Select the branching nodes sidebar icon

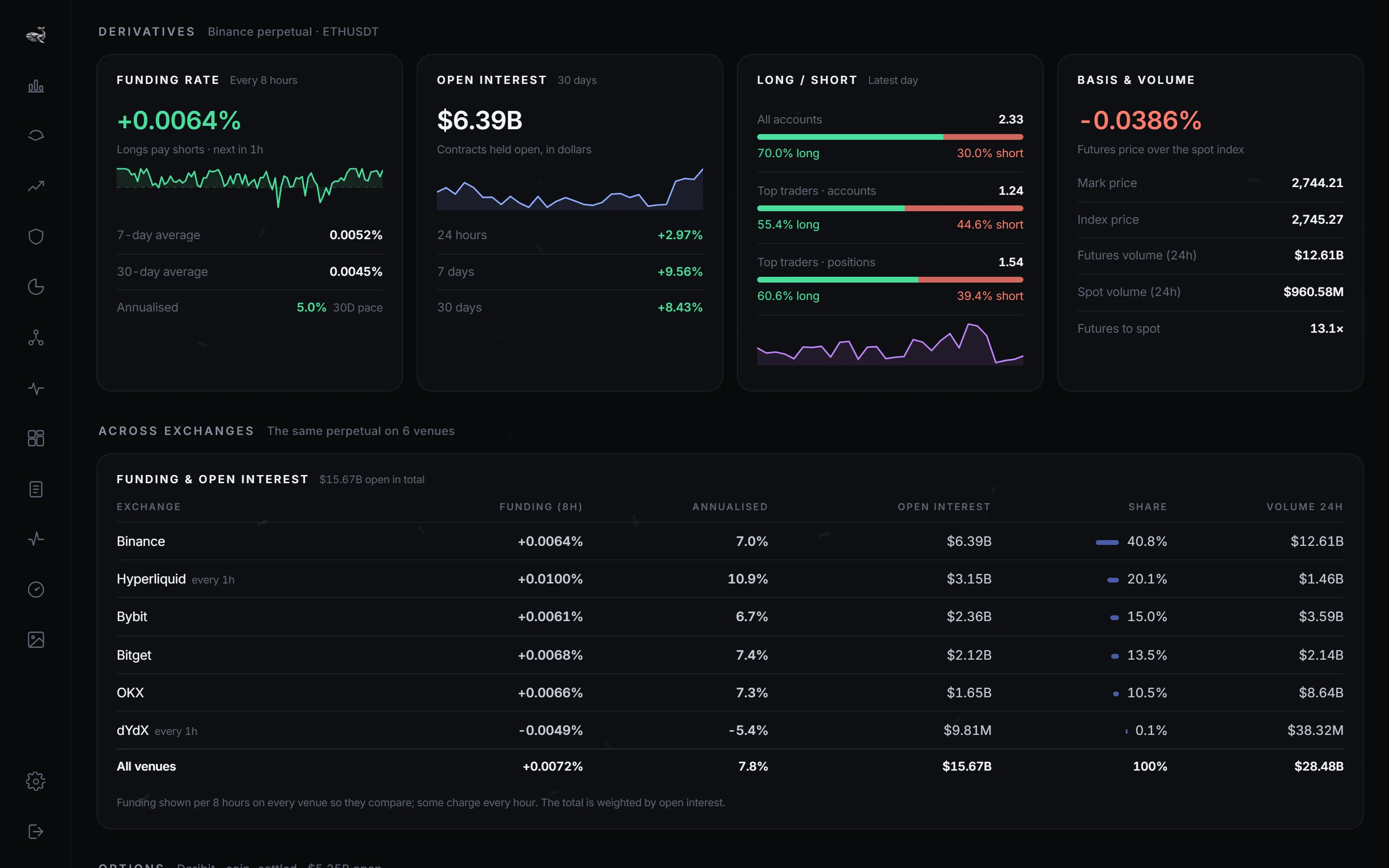pyautogui.click(x=36, y=338)
